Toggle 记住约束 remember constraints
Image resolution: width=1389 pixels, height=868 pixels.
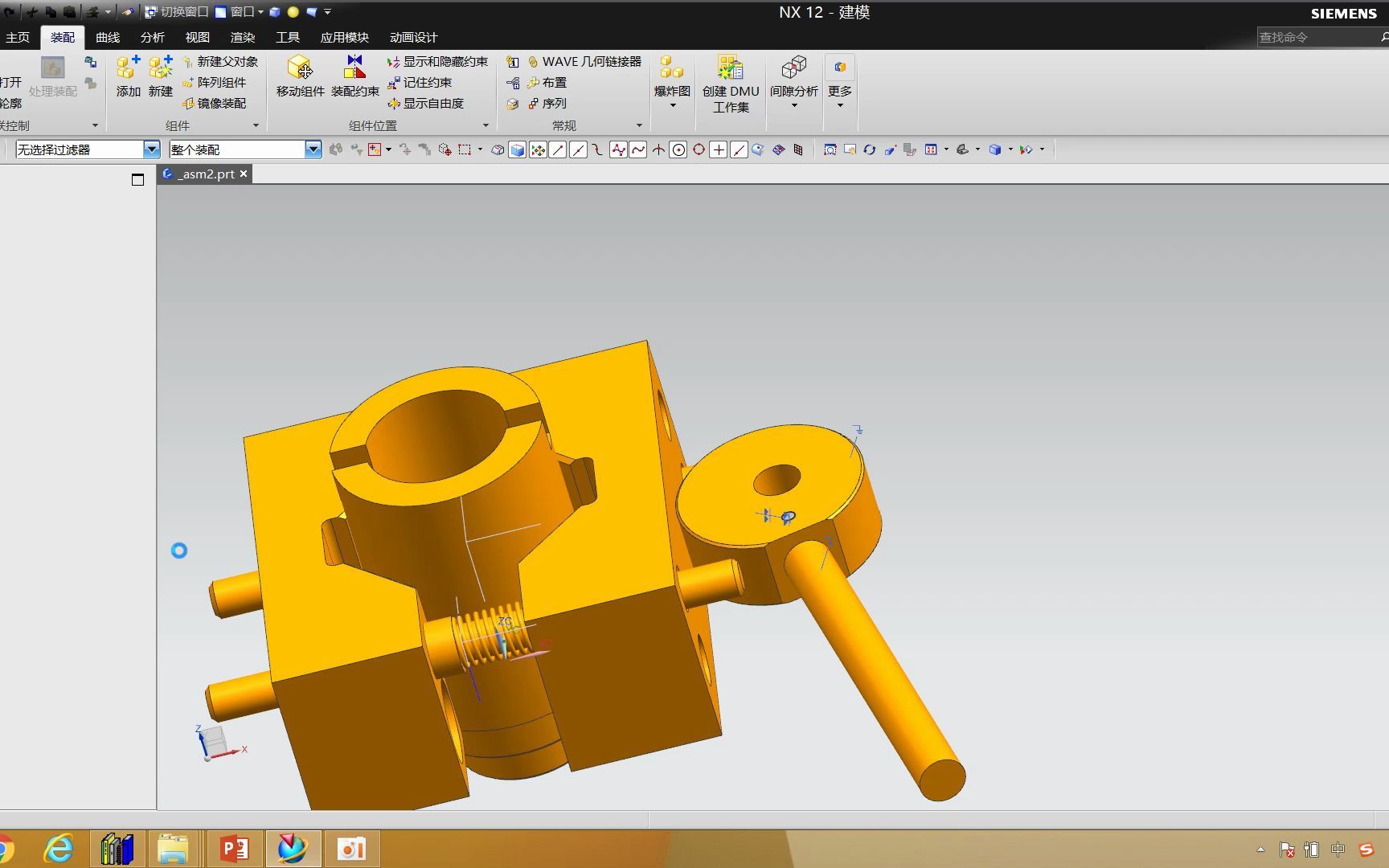419,83
